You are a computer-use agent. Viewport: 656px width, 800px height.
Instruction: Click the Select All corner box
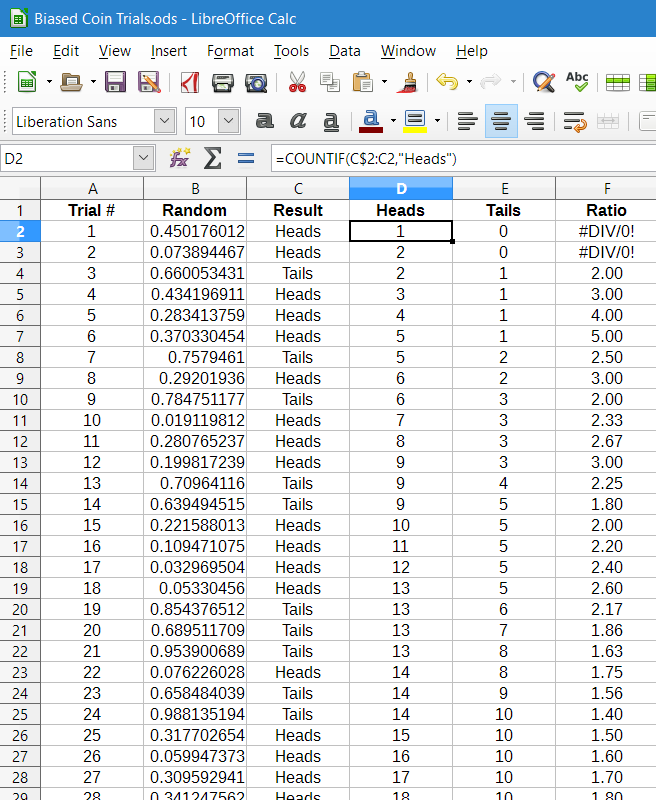[20, 188]
